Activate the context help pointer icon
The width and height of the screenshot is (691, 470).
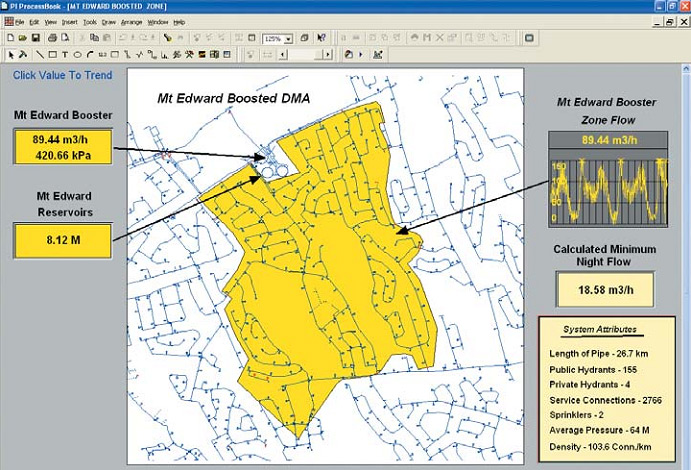[x=321, y=38]
